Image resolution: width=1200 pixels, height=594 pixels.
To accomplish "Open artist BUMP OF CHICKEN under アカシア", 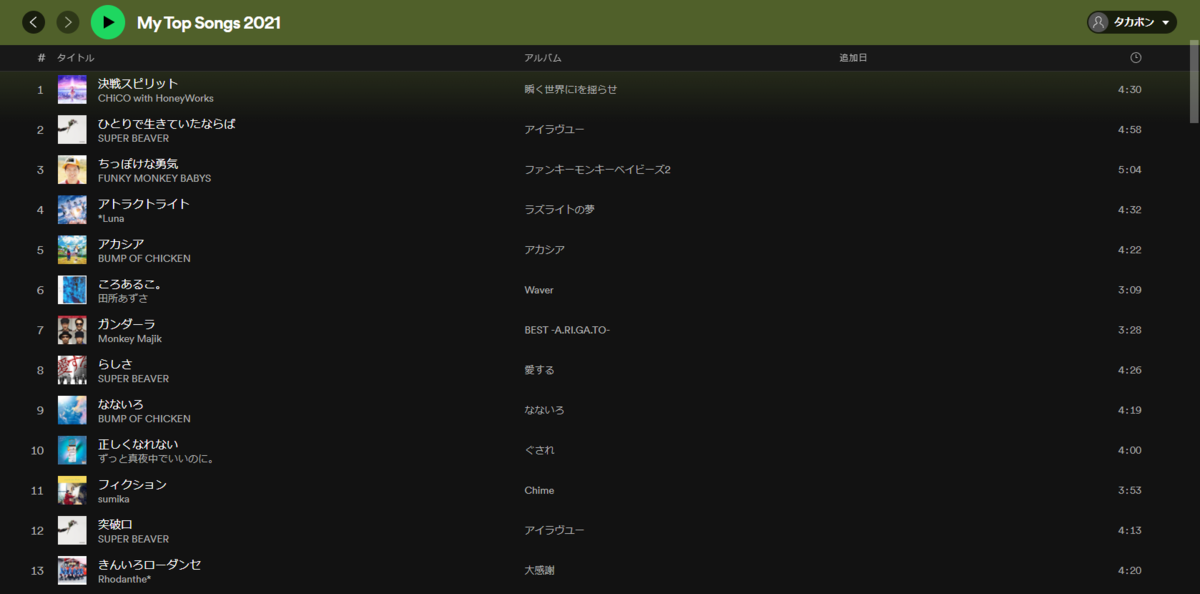I will [144, 259].
